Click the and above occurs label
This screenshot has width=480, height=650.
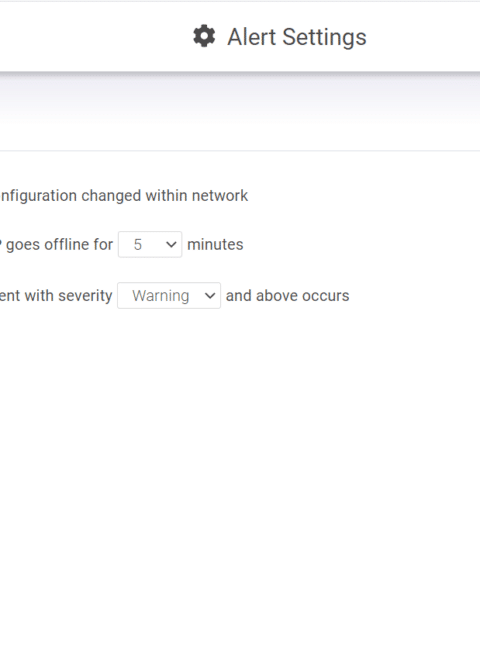[x=288, y=296]
